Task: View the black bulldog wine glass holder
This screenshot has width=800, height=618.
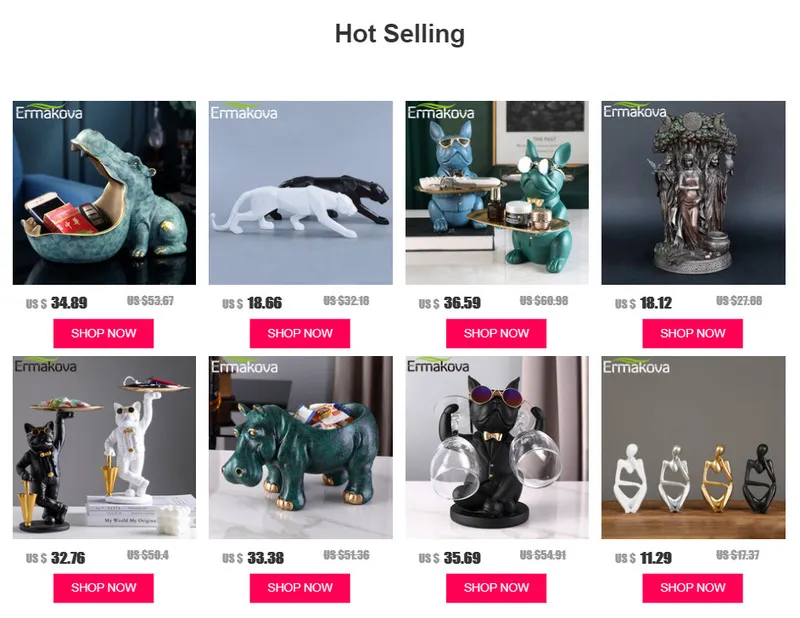Action: 497,447
